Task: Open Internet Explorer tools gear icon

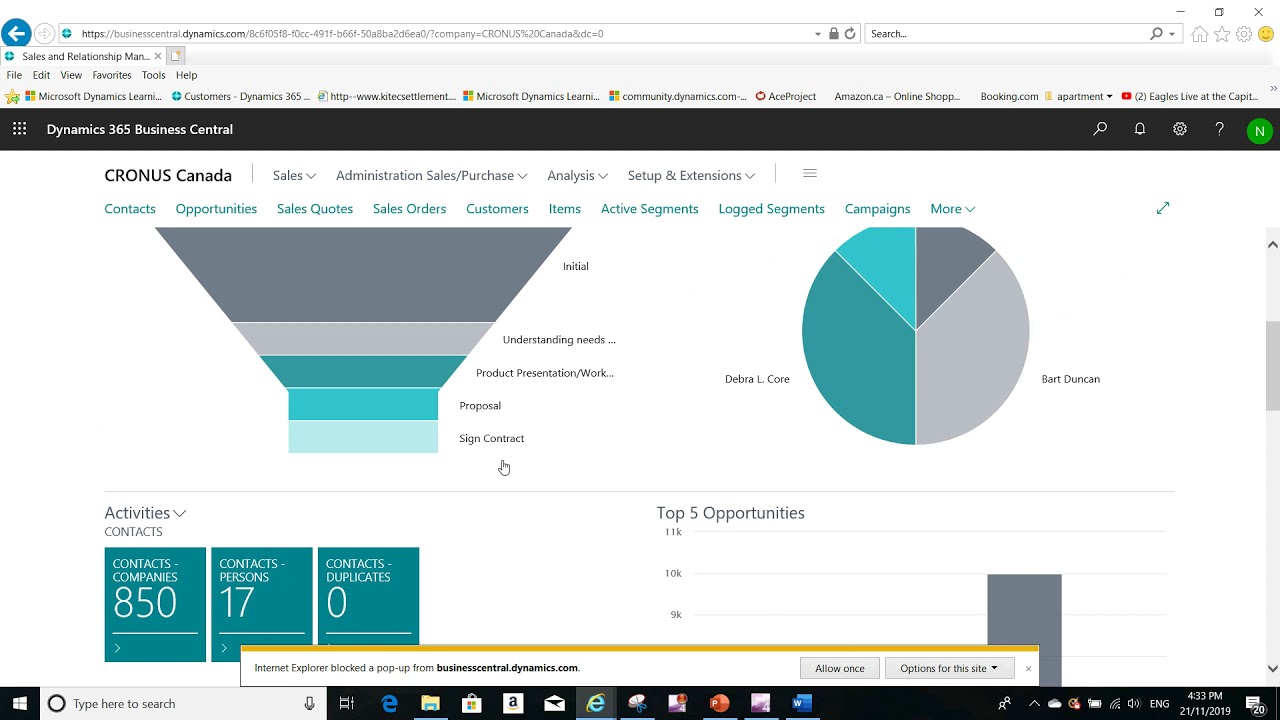Action: pyautogui.click(x=1243, y=34)
